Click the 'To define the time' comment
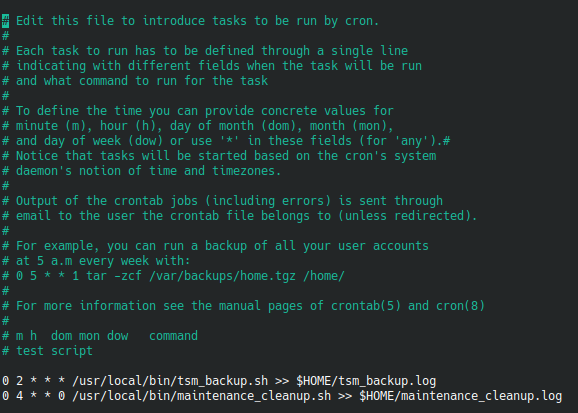 pos(198,111)
